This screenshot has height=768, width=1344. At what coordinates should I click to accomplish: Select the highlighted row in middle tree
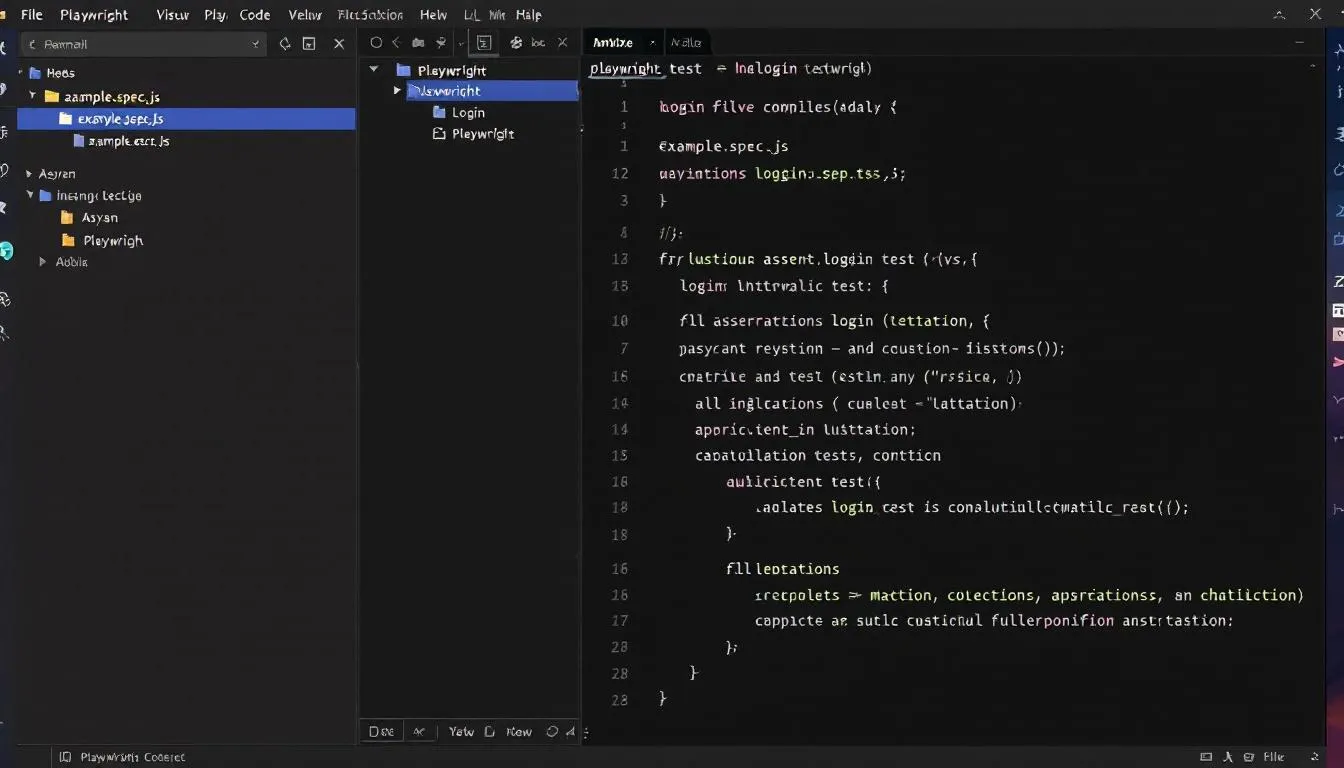(x=492, y=91)
